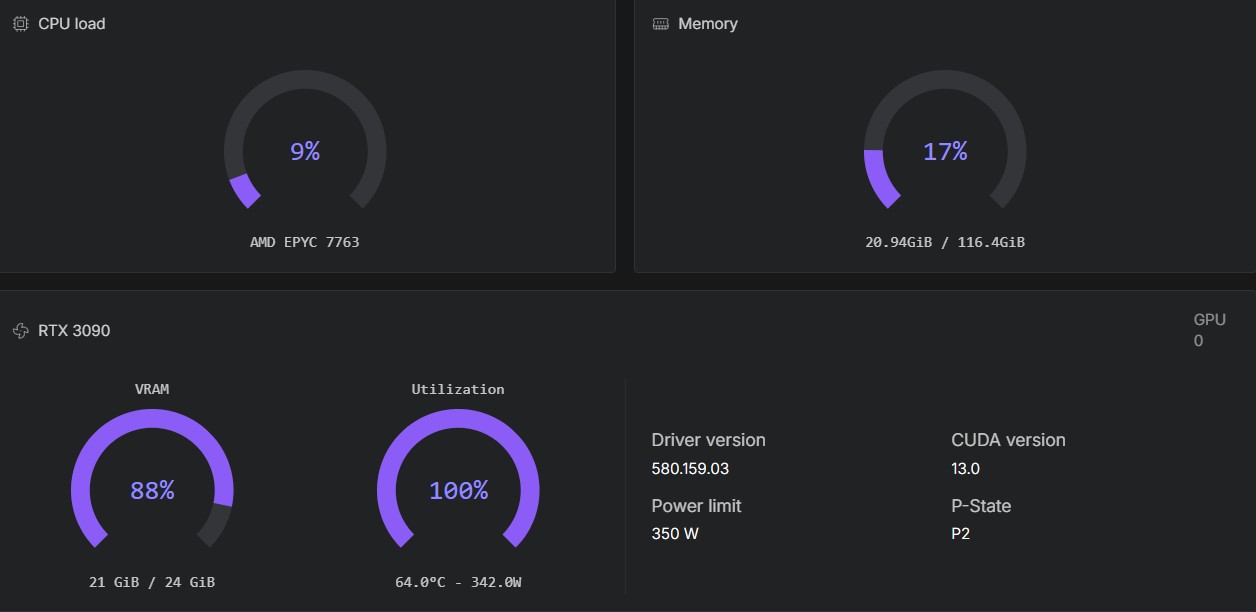The height and width of the screenshot is (612, 1256).
Task: Click the 20.94GiB / 116.4GiB memory value
Action: click(945, 242)
